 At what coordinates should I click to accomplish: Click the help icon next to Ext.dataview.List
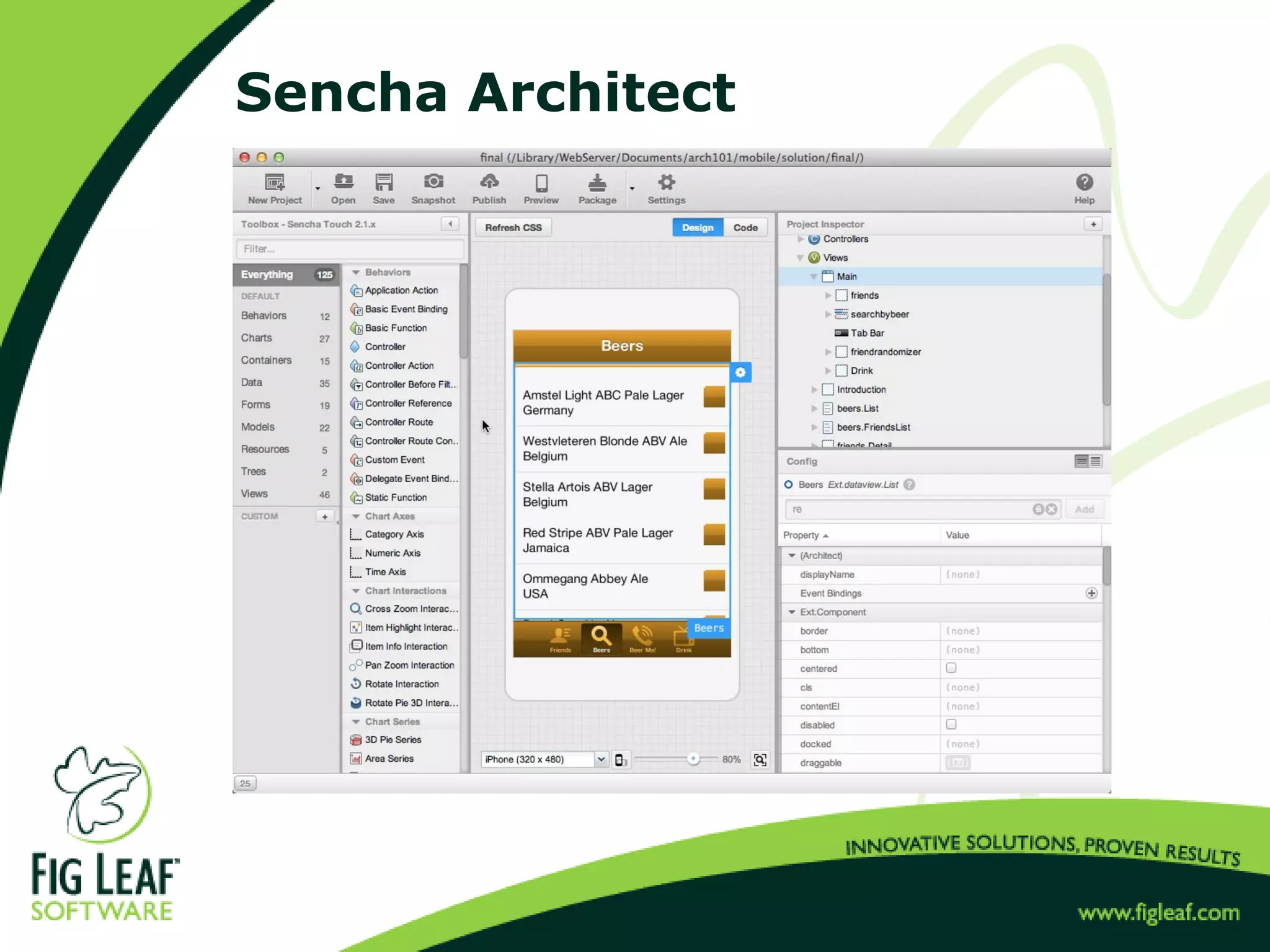tap(909, 485)
